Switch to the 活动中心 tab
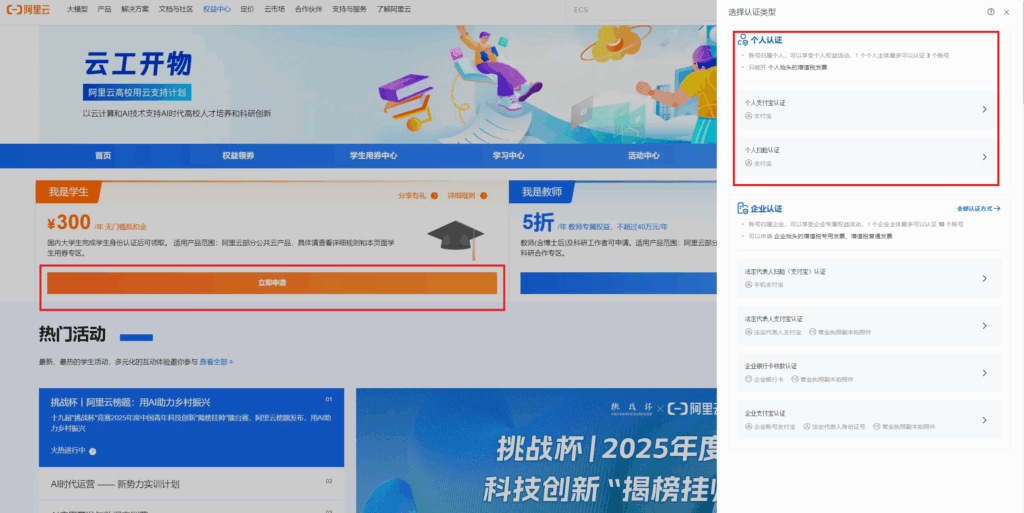This screenshot has width=1024, height=513. (x=644, y=156)
